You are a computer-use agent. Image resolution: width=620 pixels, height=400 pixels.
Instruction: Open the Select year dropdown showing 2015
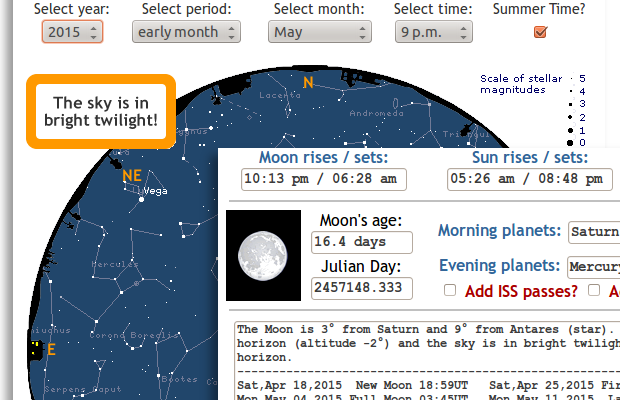(x=72, y=32)
